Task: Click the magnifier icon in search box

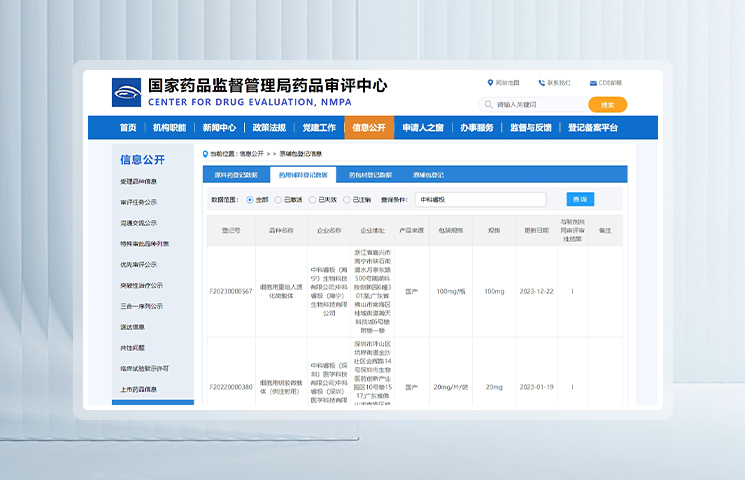Action: coord(489,104)
